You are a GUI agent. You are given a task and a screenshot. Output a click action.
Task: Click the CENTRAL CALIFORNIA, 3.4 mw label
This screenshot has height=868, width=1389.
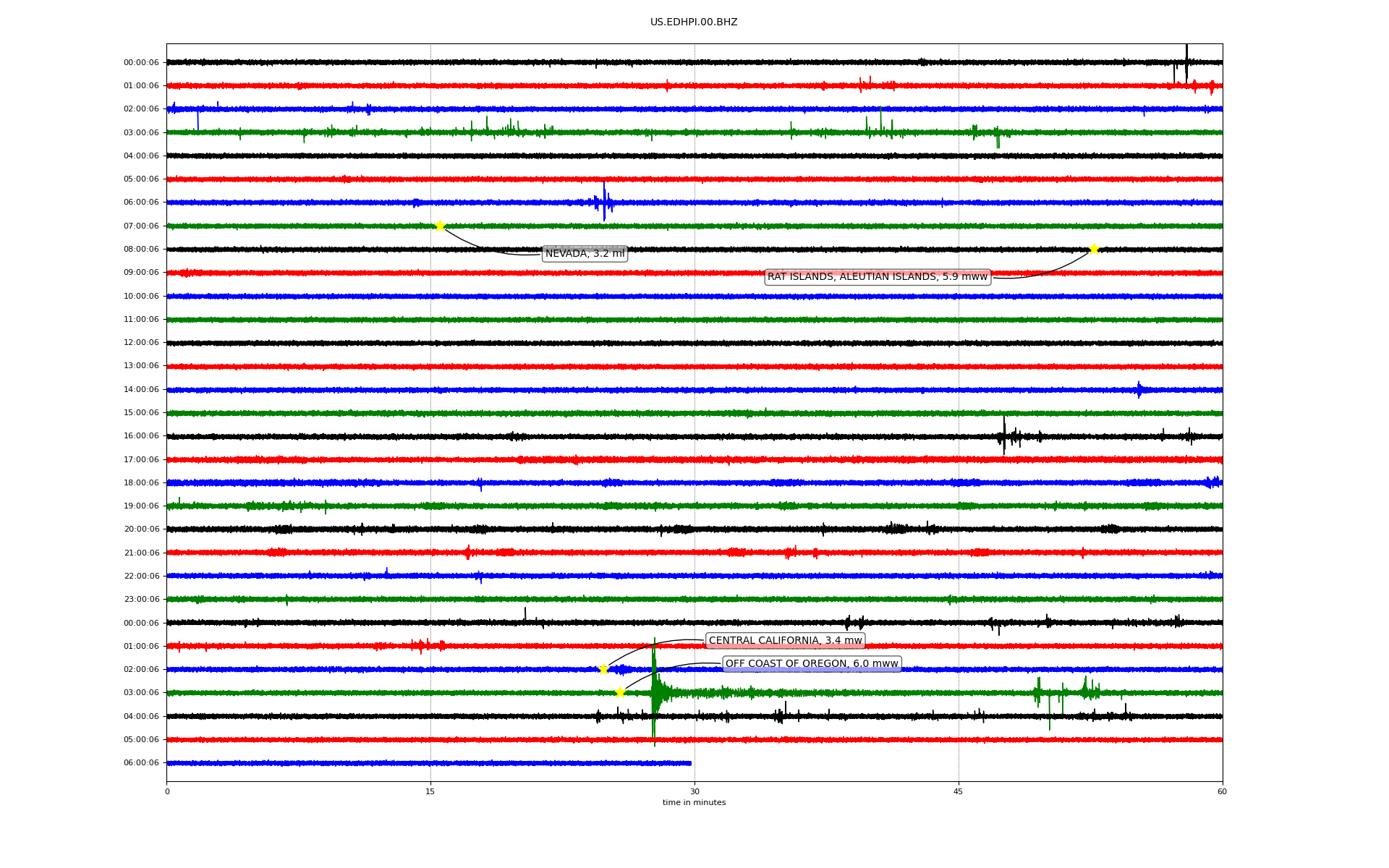(785, 641)
